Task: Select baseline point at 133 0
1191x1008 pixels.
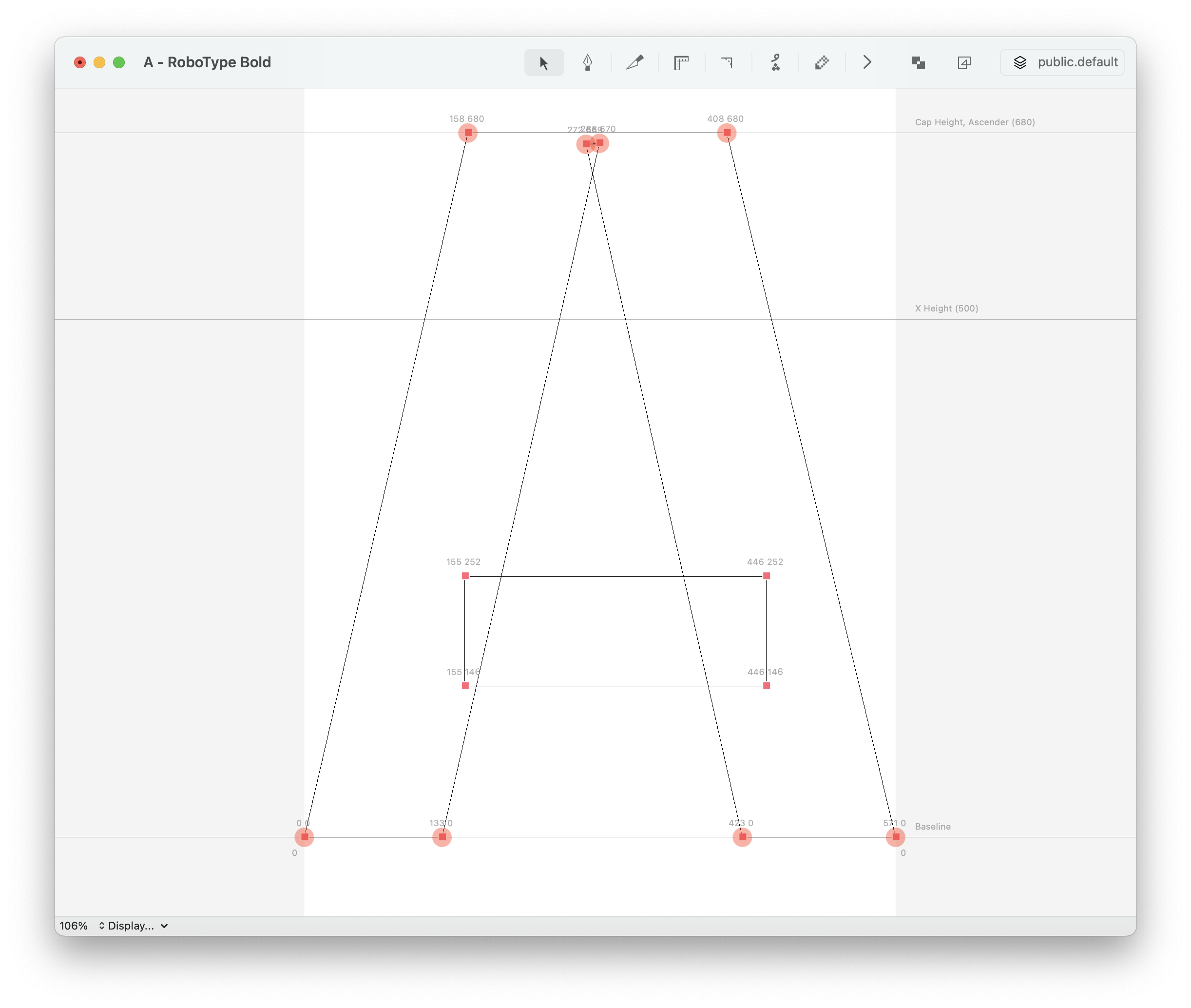Action: point(442,837)
